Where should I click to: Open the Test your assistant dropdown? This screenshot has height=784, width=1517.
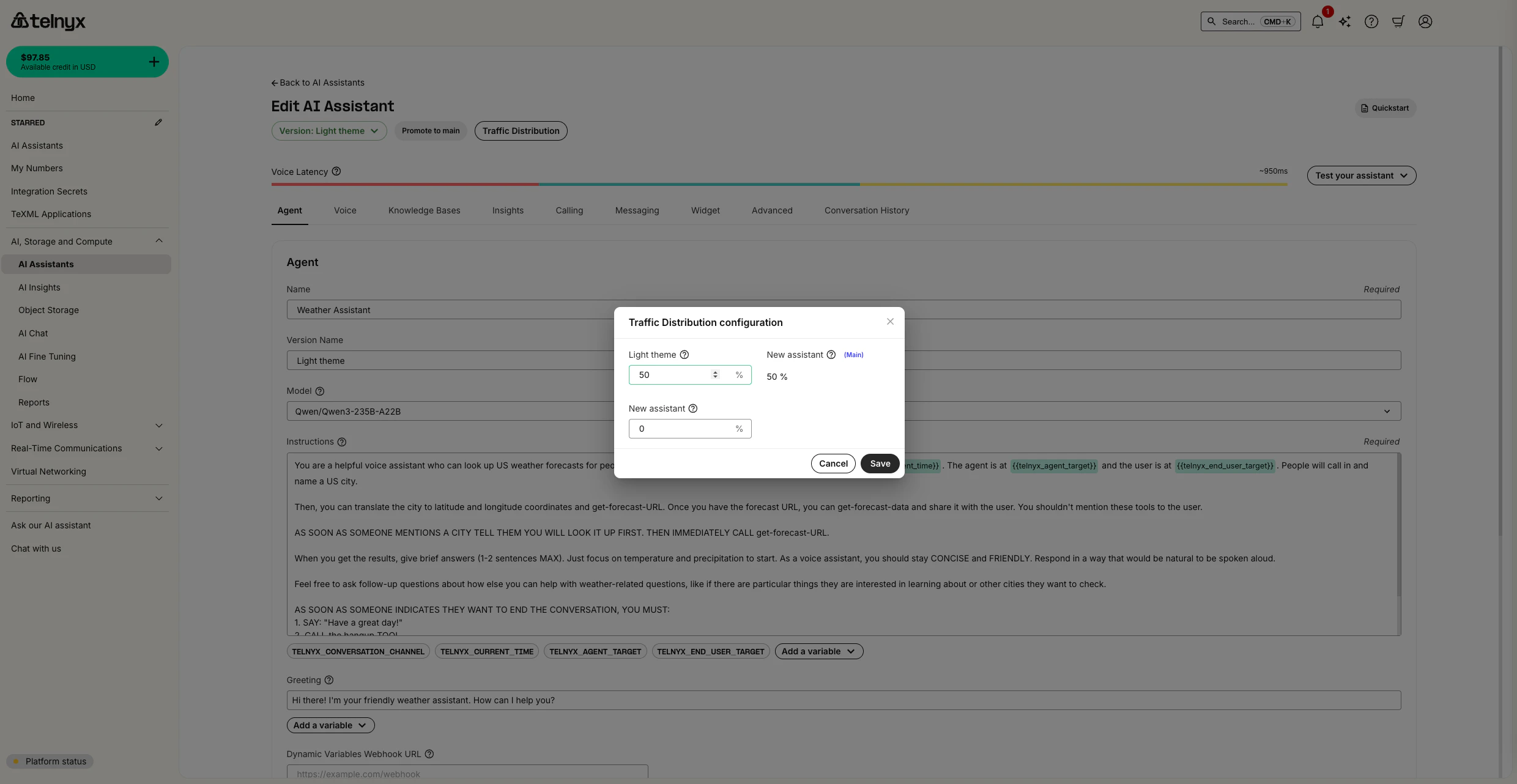[x=1361, y=176]
